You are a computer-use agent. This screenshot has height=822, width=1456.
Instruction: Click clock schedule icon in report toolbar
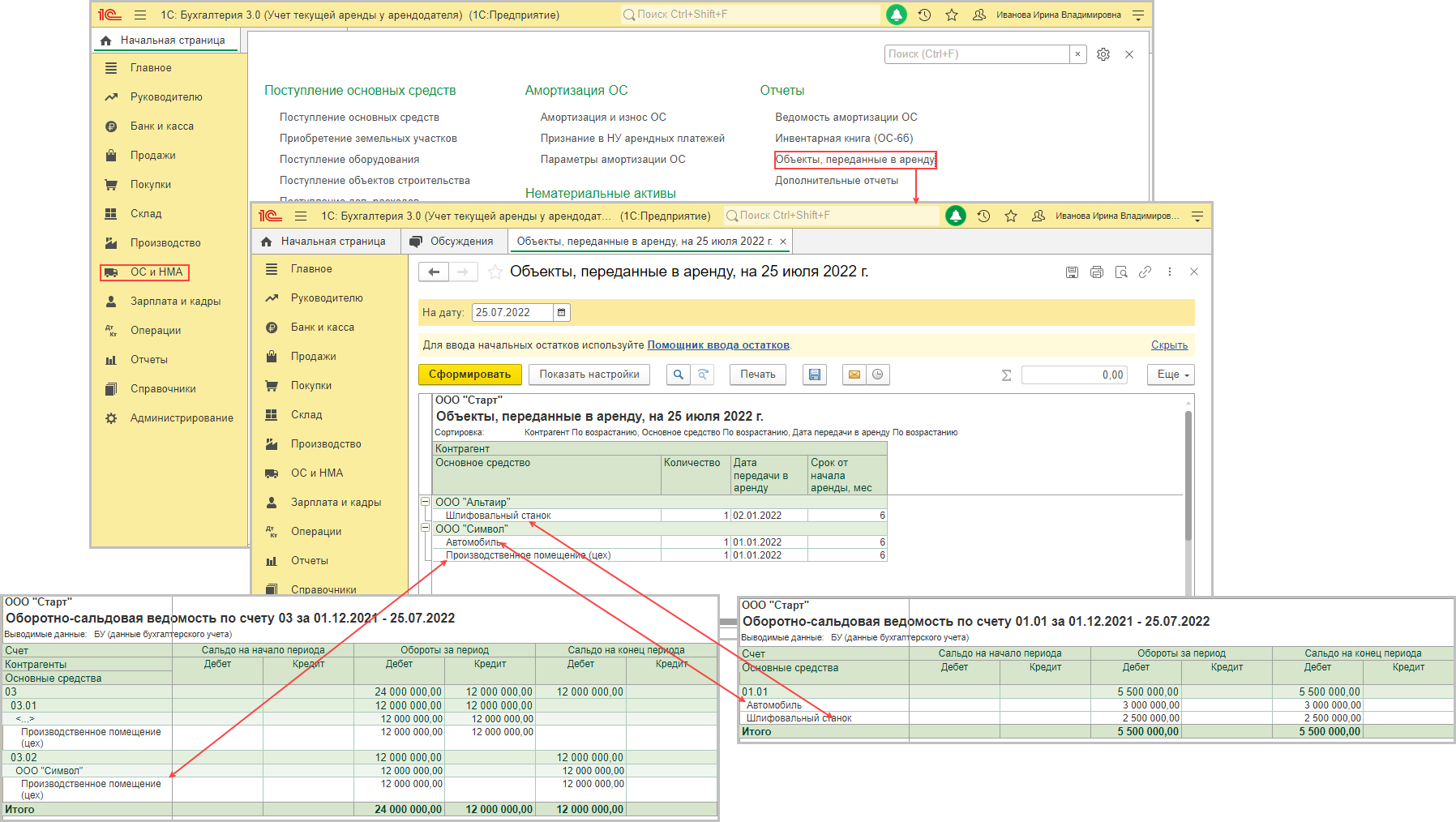[x=878, y=375]
